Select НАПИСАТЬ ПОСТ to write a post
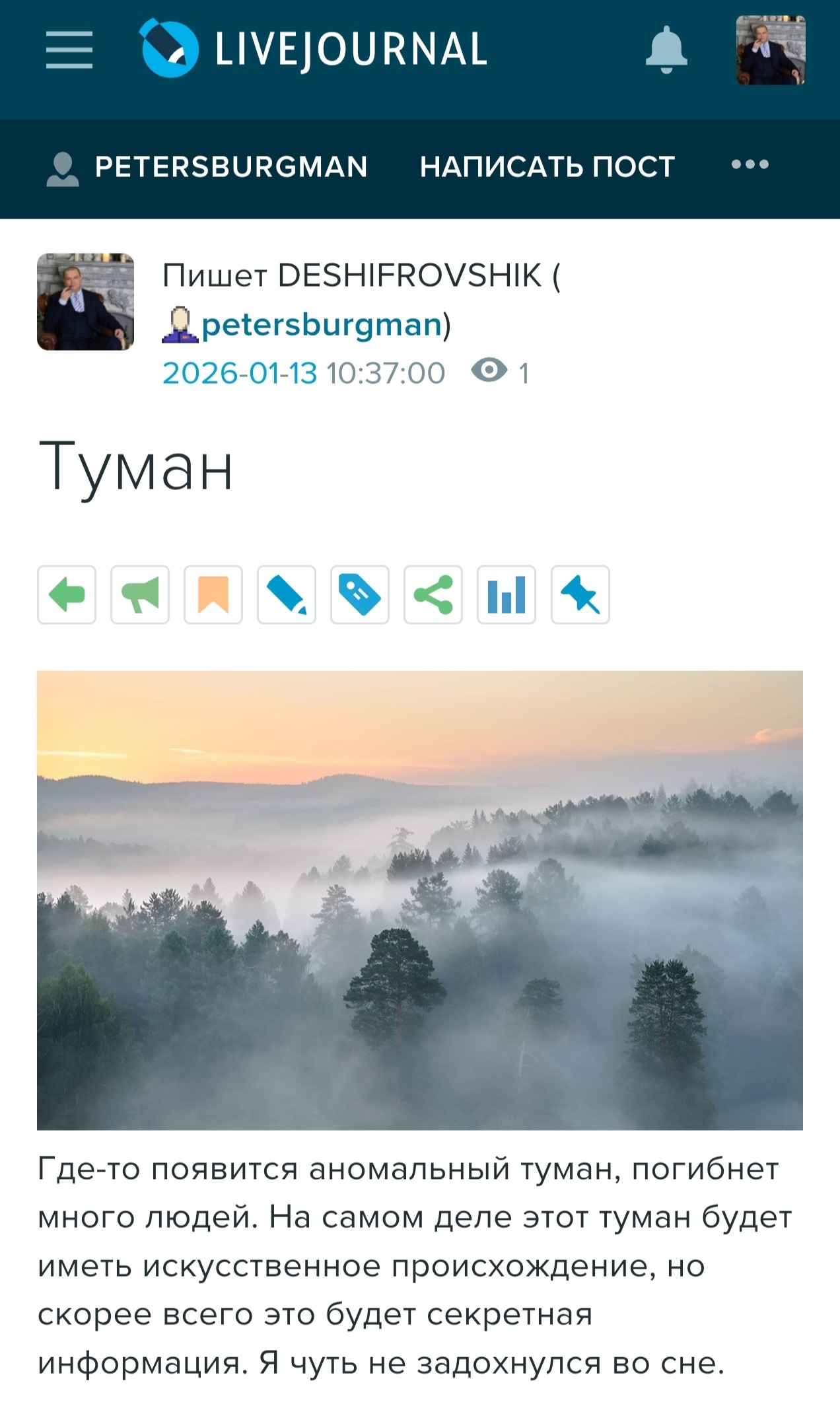The height and width of the screenshot is (1412, 840). [547, 167]
